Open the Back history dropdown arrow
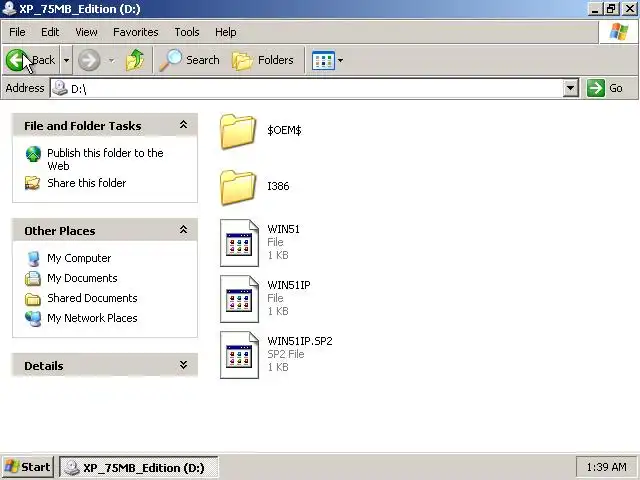The height and width of the screenshot is (480, 640). (66, 60)
